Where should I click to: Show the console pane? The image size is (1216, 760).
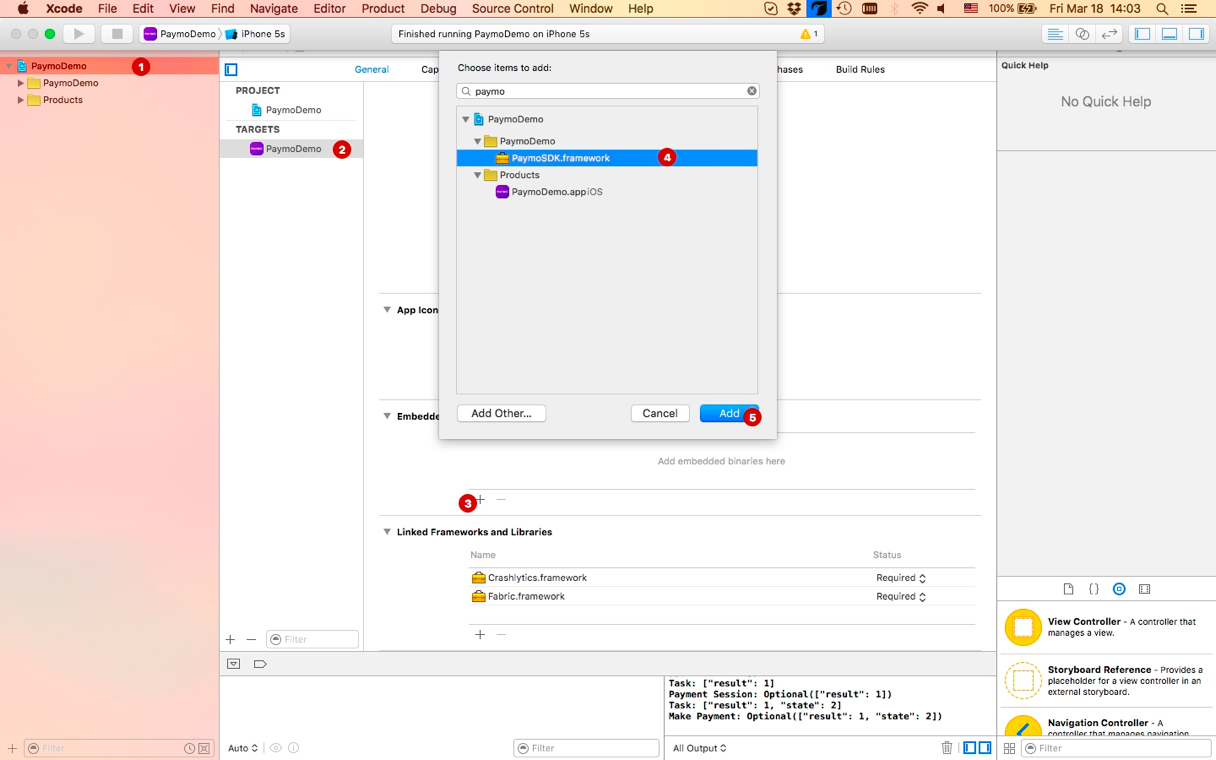[x=985, y=748]
